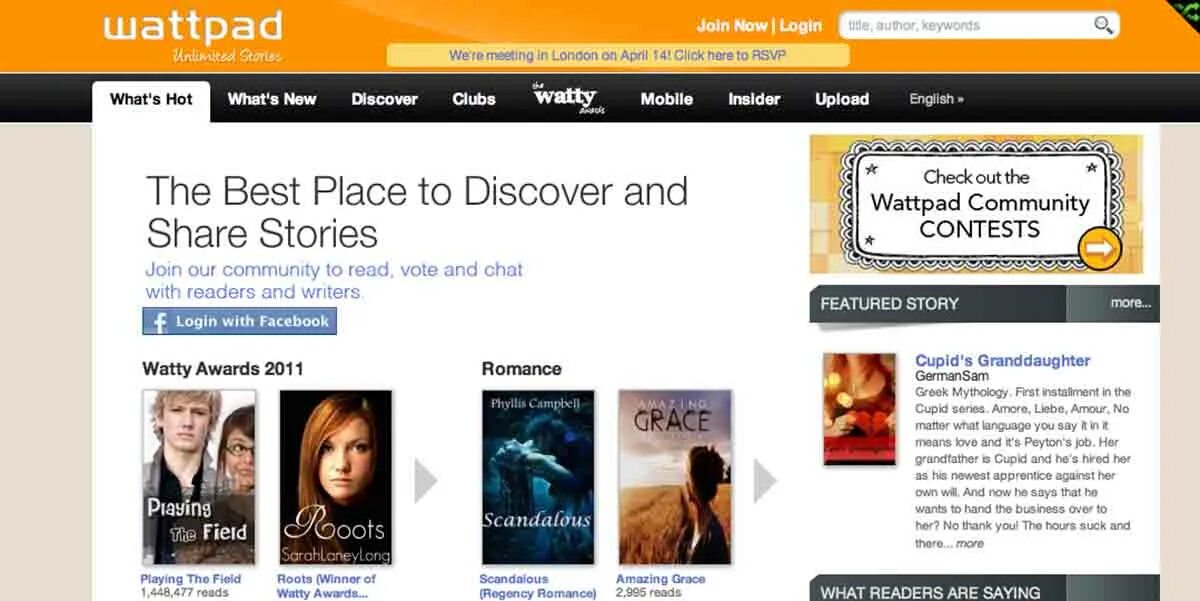The image size is (1200, 601).
Task: Click 2,995 reads text
Action: 648,593
